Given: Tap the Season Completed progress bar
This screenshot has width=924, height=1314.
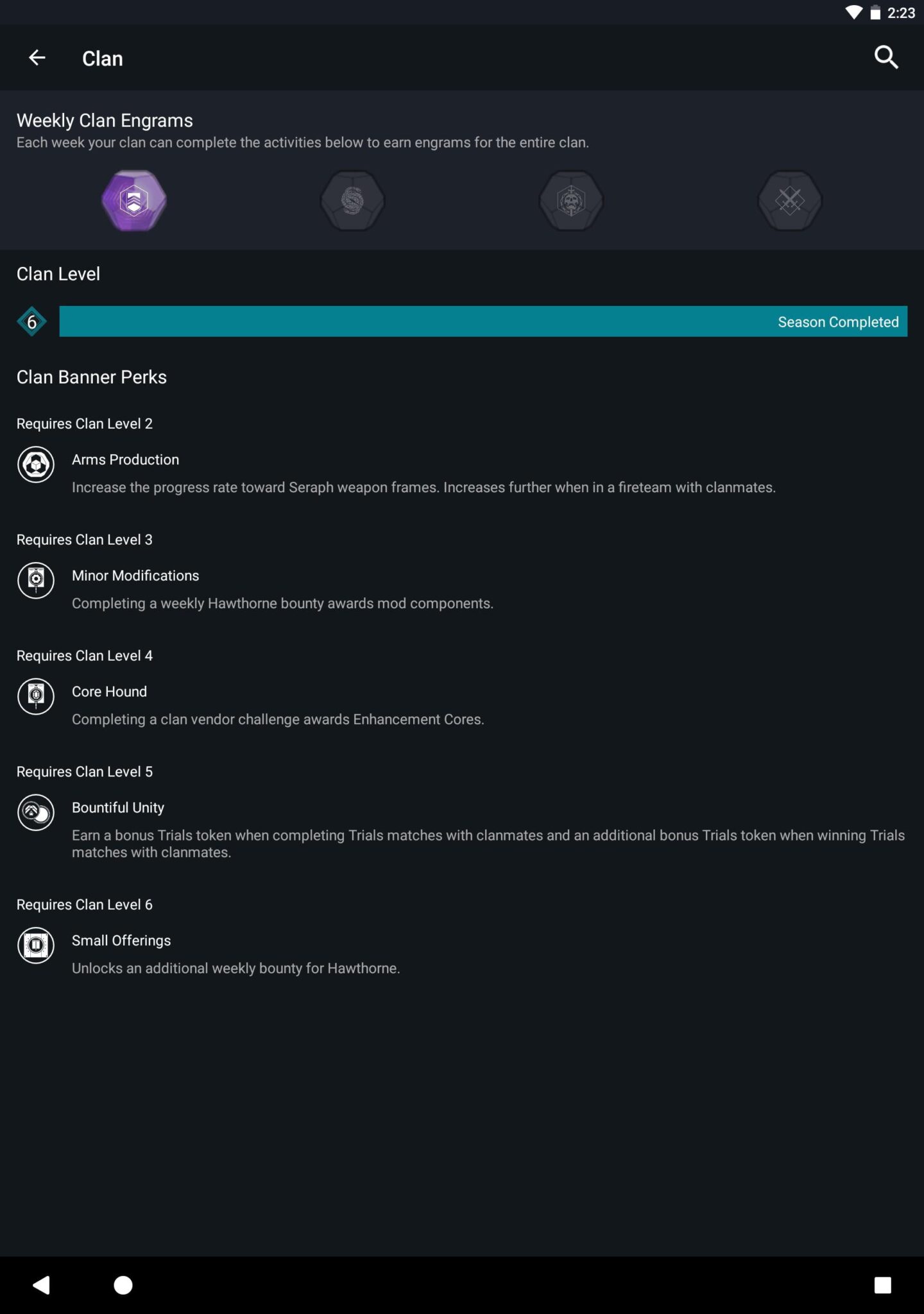Looking at the screenshot, I should point(481,321).
